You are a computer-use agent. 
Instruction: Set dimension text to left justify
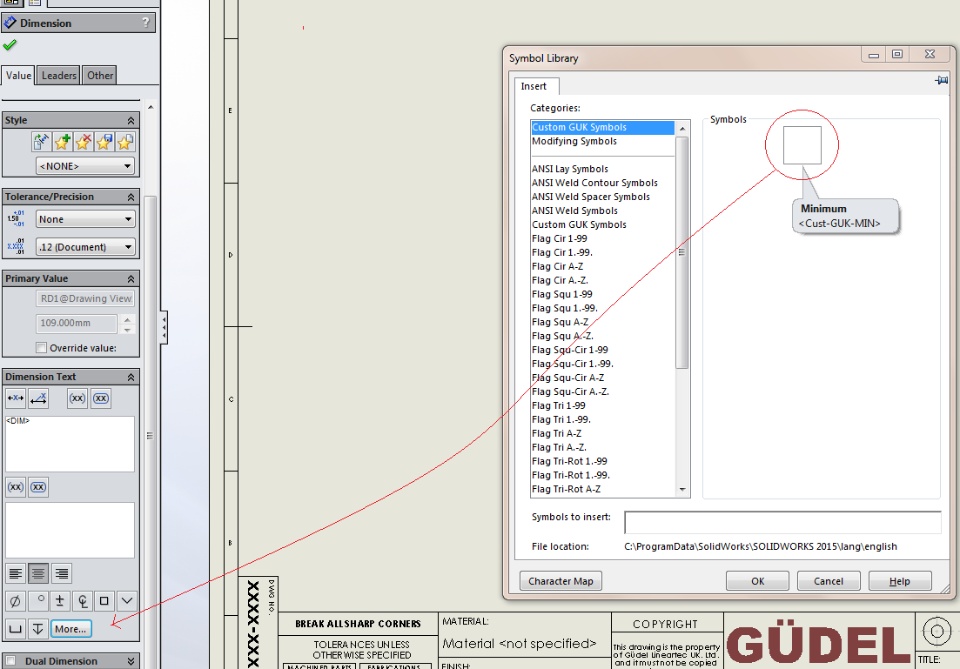(15, 574)
